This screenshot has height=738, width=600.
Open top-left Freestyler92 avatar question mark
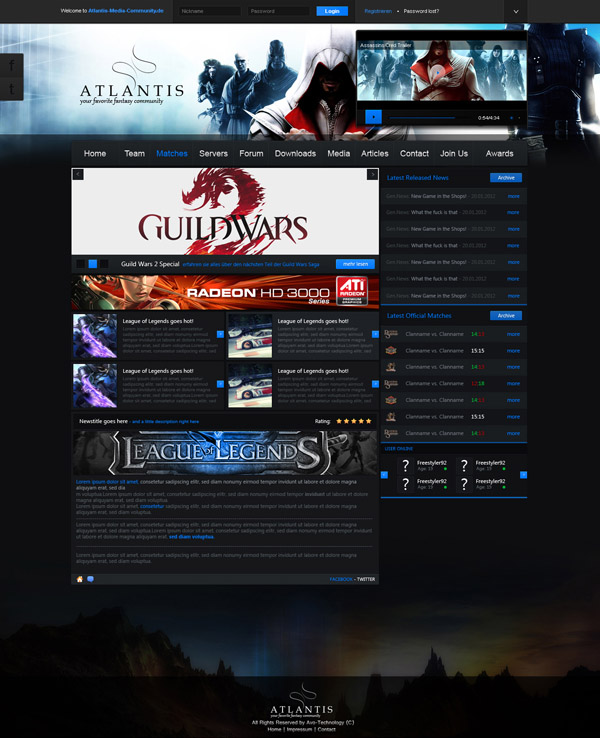click(406, 465)
